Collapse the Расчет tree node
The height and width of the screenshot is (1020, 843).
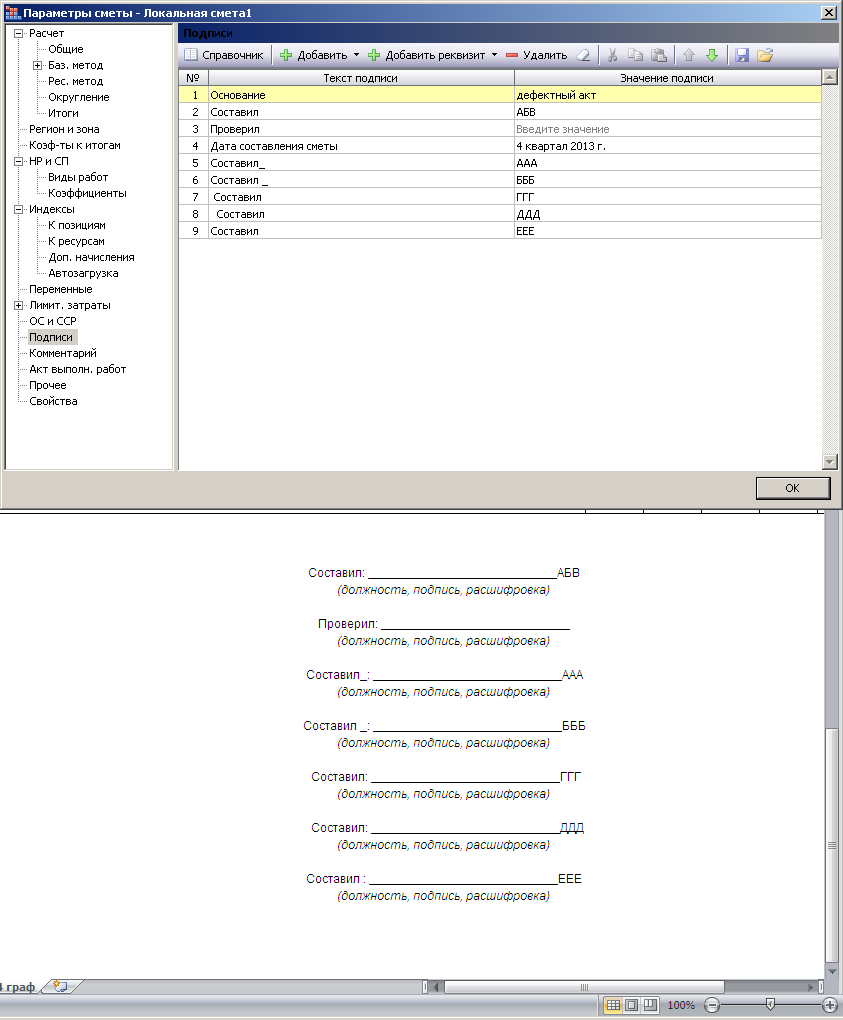coord(19,33)
